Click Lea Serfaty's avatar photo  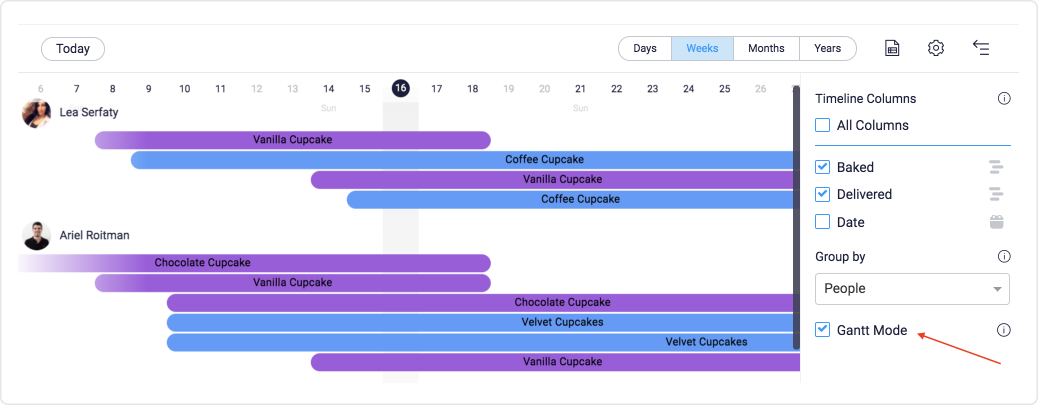pyautogui.click(x=36, y=113)
